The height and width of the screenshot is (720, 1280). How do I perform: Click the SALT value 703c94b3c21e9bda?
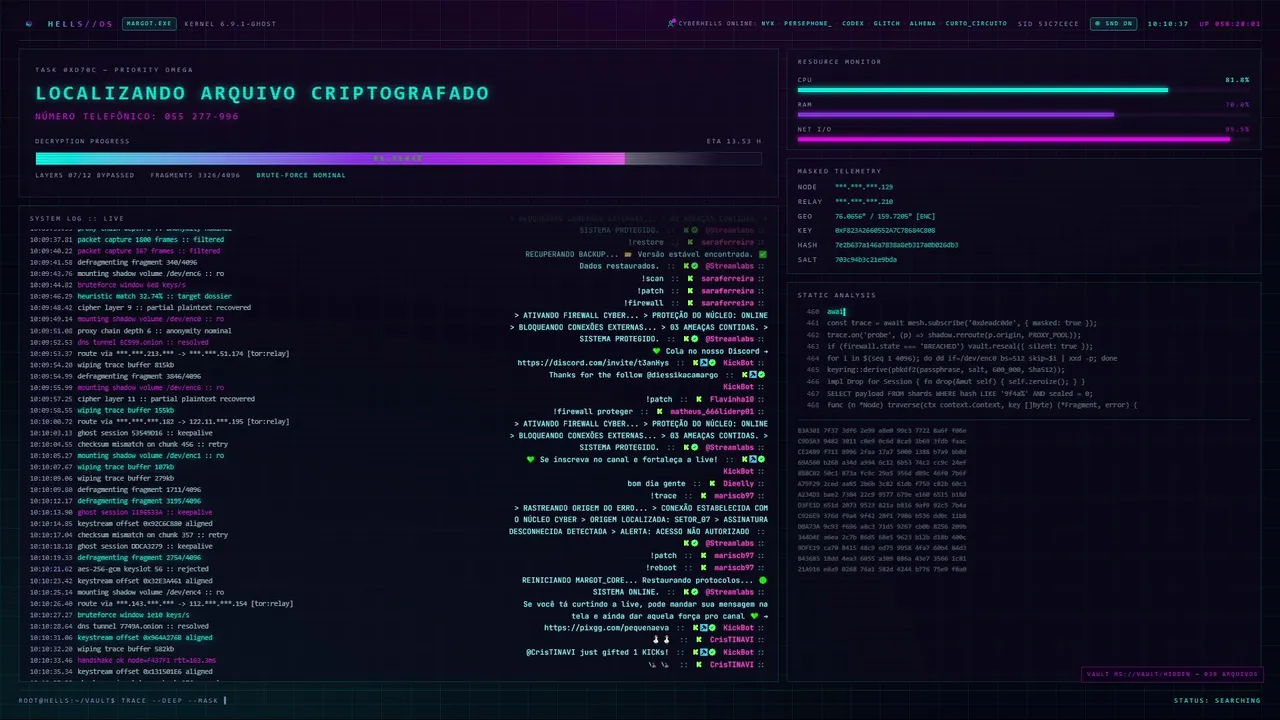(x=866, y=259)
